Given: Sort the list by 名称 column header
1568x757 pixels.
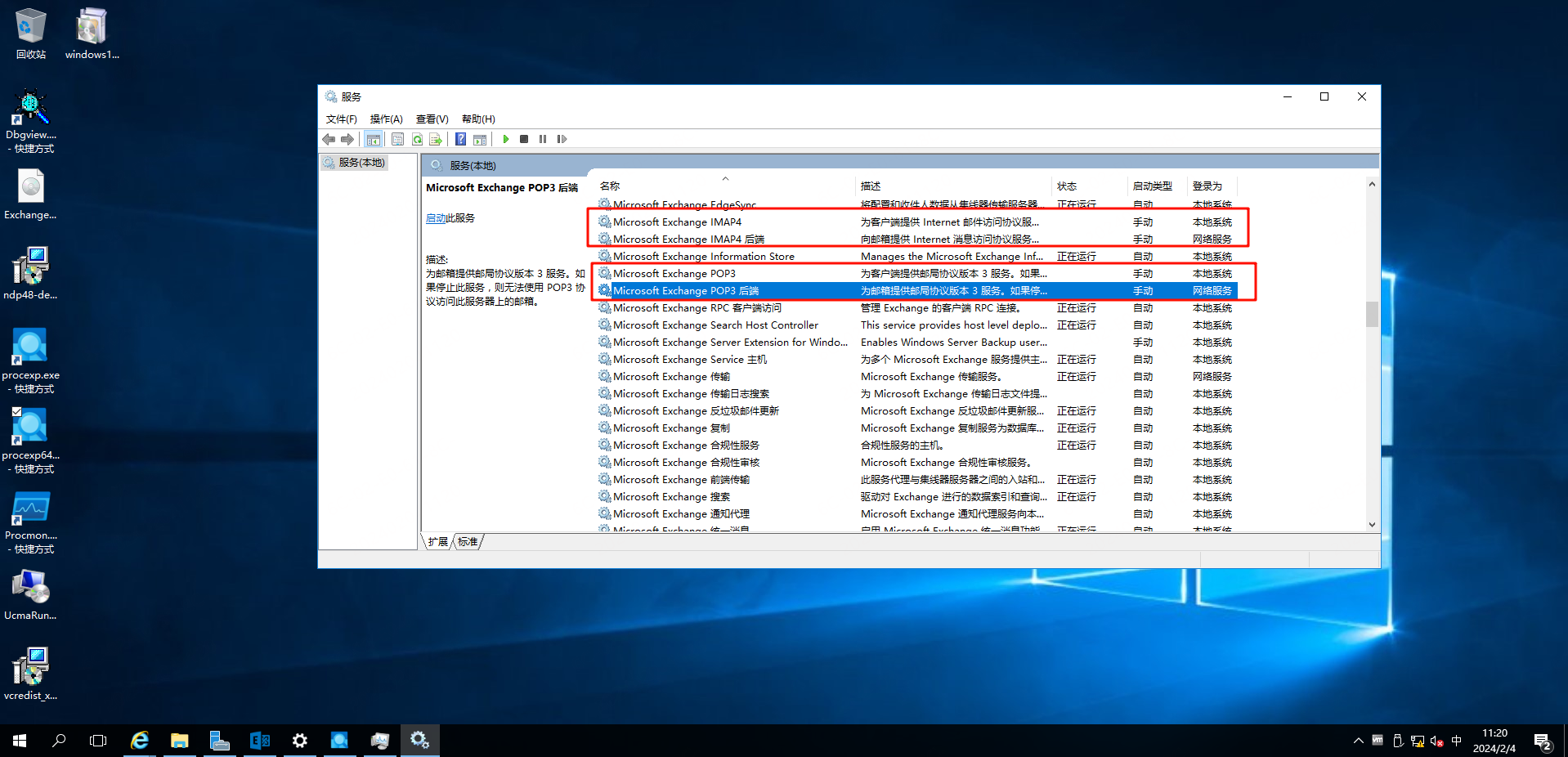Looking at the screenshot, I should pyautogui.click(x=610, y=186).
